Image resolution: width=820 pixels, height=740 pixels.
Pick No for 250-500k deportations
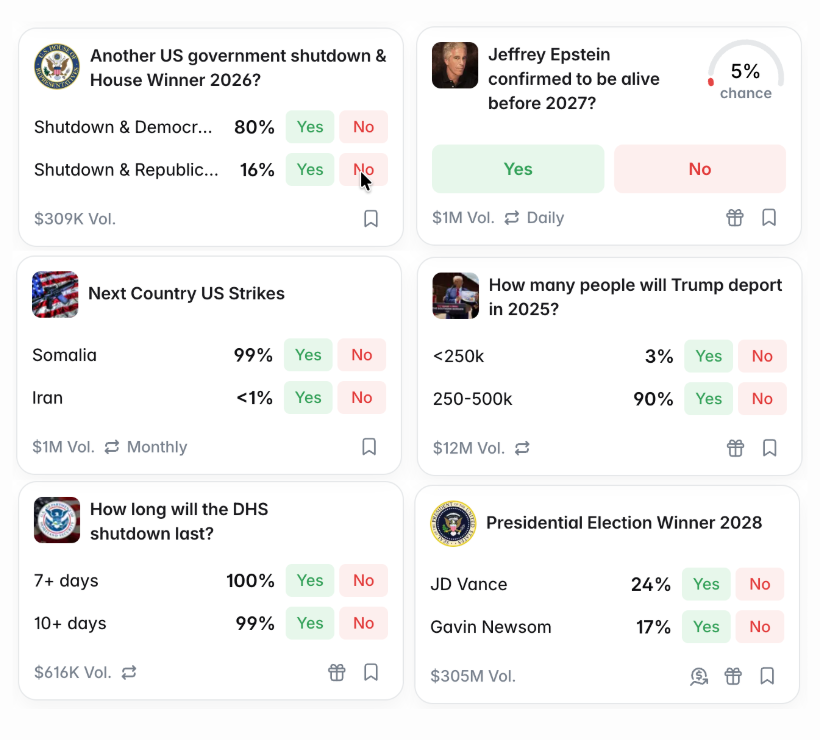click(762, 399)
